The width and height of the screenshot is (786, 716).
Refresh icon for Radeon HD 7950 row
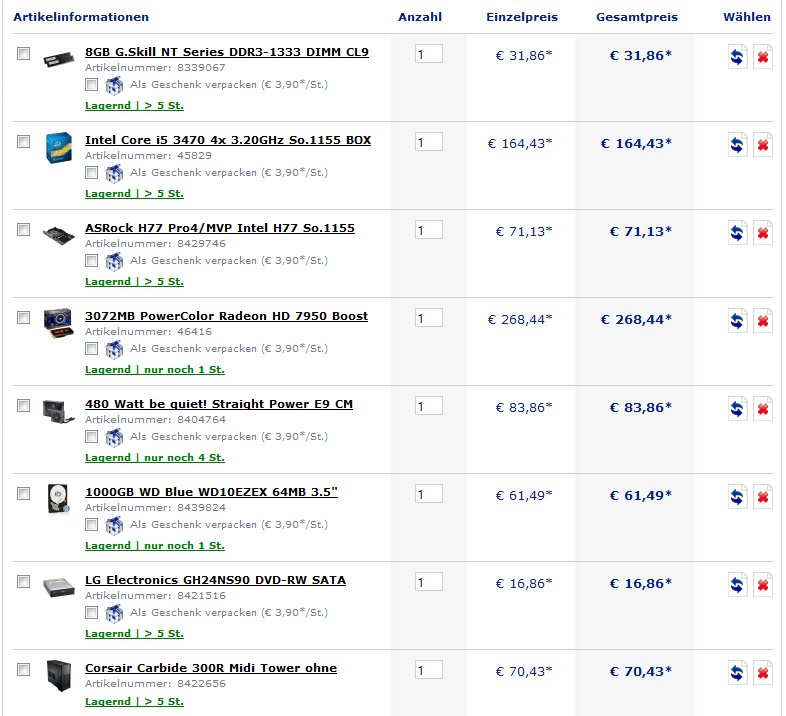737,321
